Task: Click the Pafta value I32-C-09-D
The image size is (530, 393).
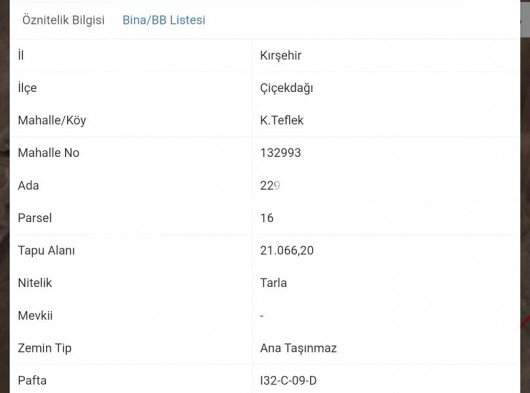Action: 288,380
